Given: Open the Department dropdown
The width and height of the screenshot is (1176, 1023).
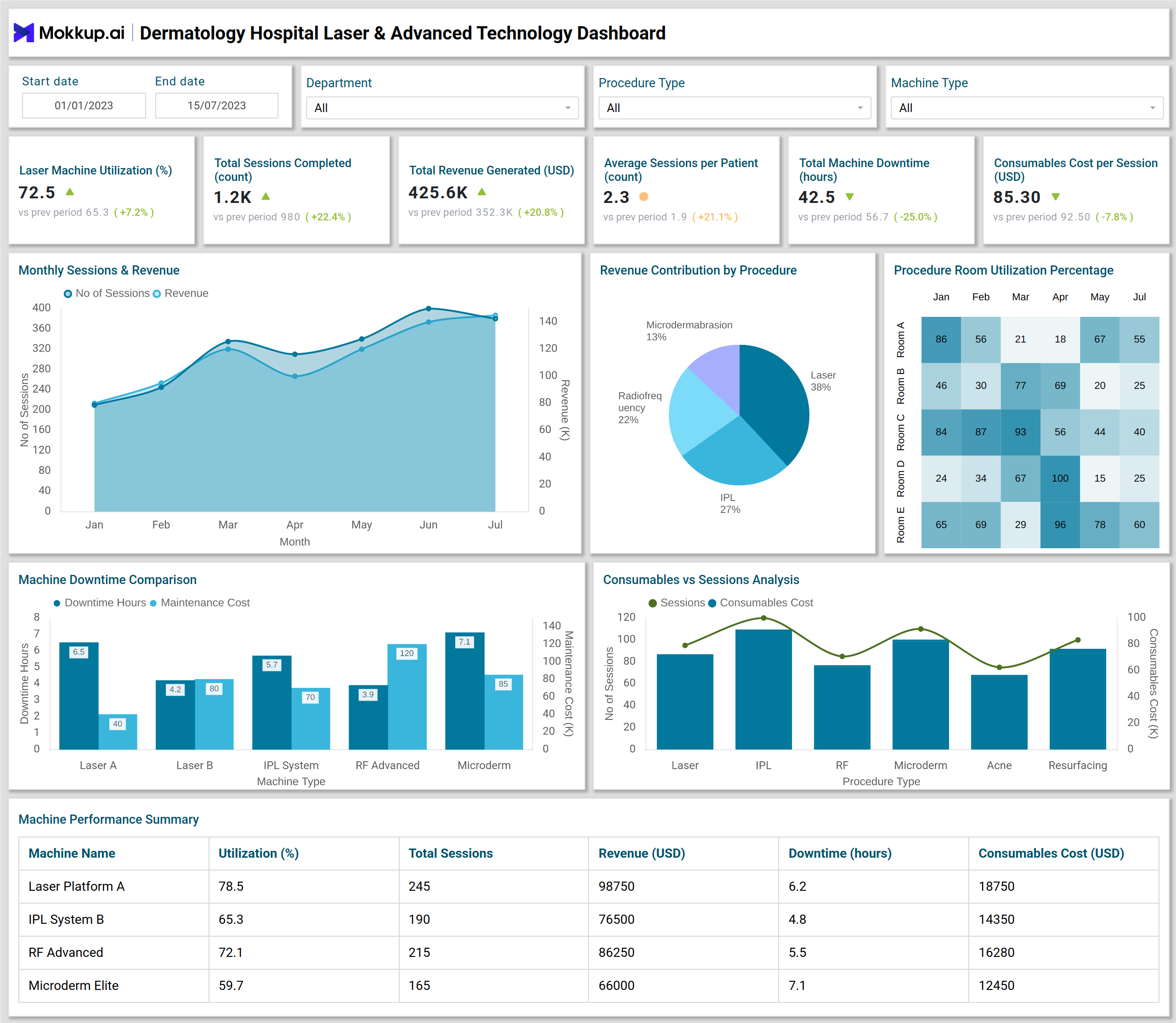Looking at the screenshot, I should pyautogui.click(x=442, y=108).
